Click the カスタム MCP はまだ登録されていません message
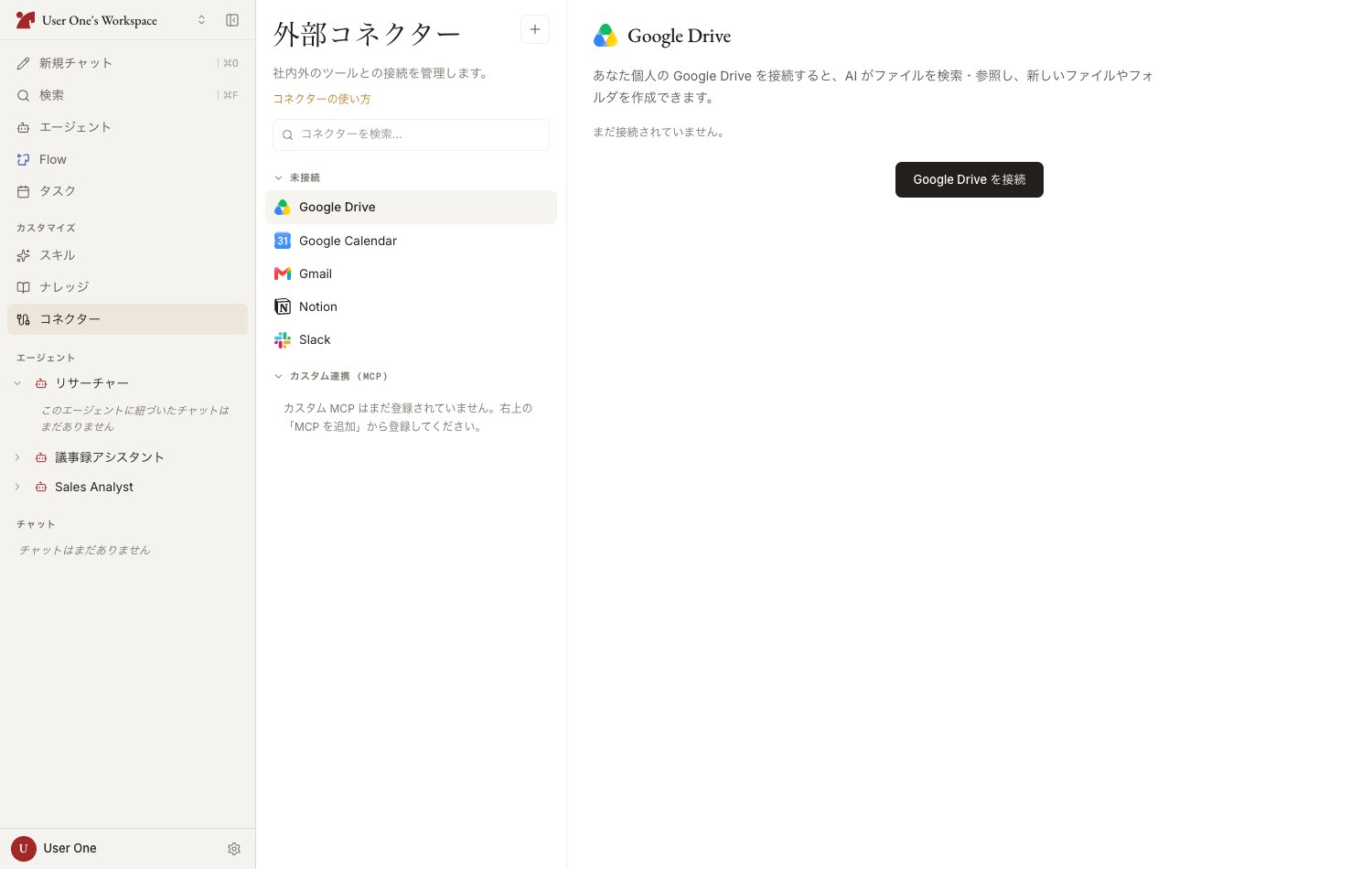Screen dimensions: 1372x869 pos(408,417)
